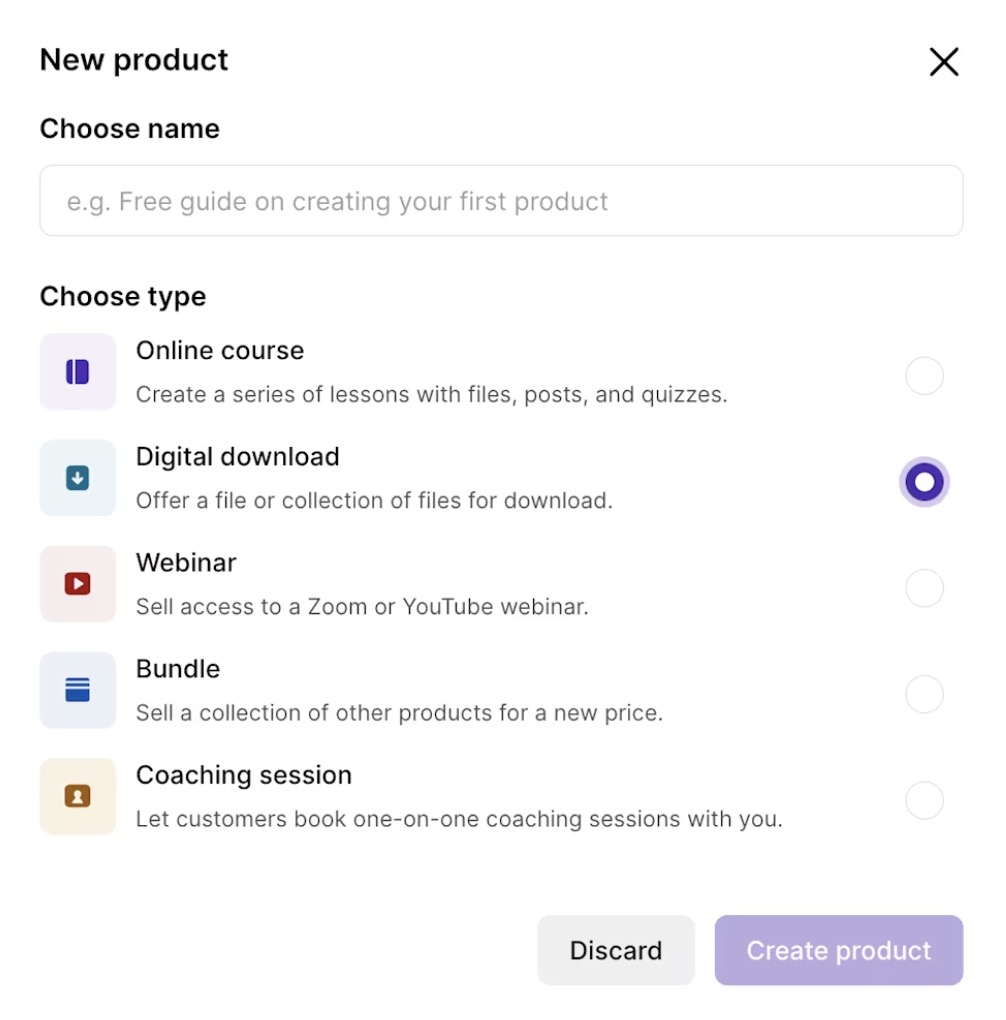Click the product name input field
The height and width of the screenshot is (1020, 1006).
(500, 200)
